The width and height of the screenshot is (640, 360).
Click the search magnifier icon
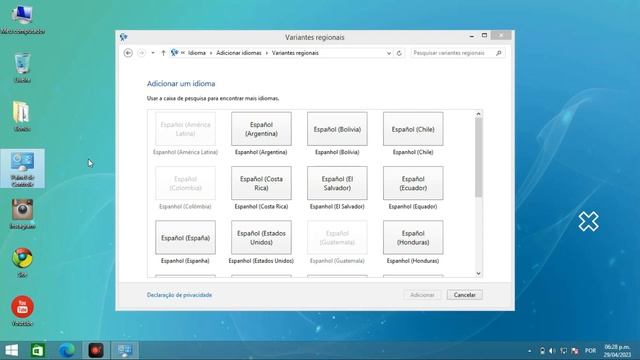pyautogui.click(x=499, y=53)
